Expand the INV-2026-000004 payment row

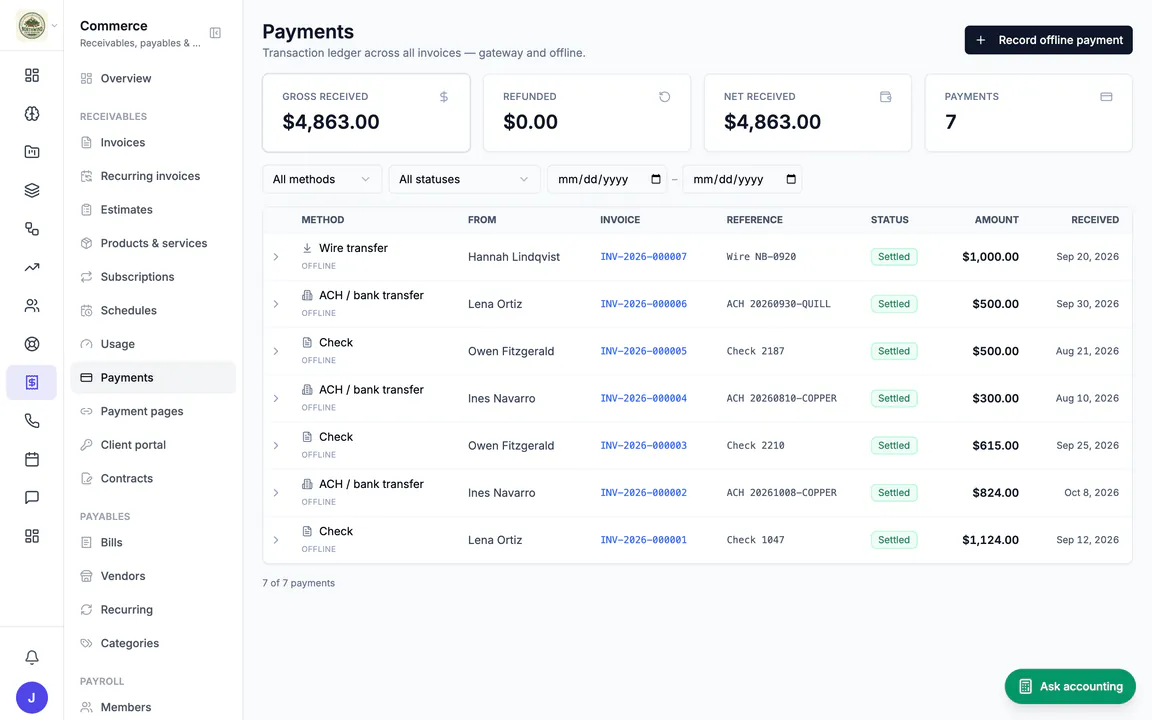coord(276,398)
